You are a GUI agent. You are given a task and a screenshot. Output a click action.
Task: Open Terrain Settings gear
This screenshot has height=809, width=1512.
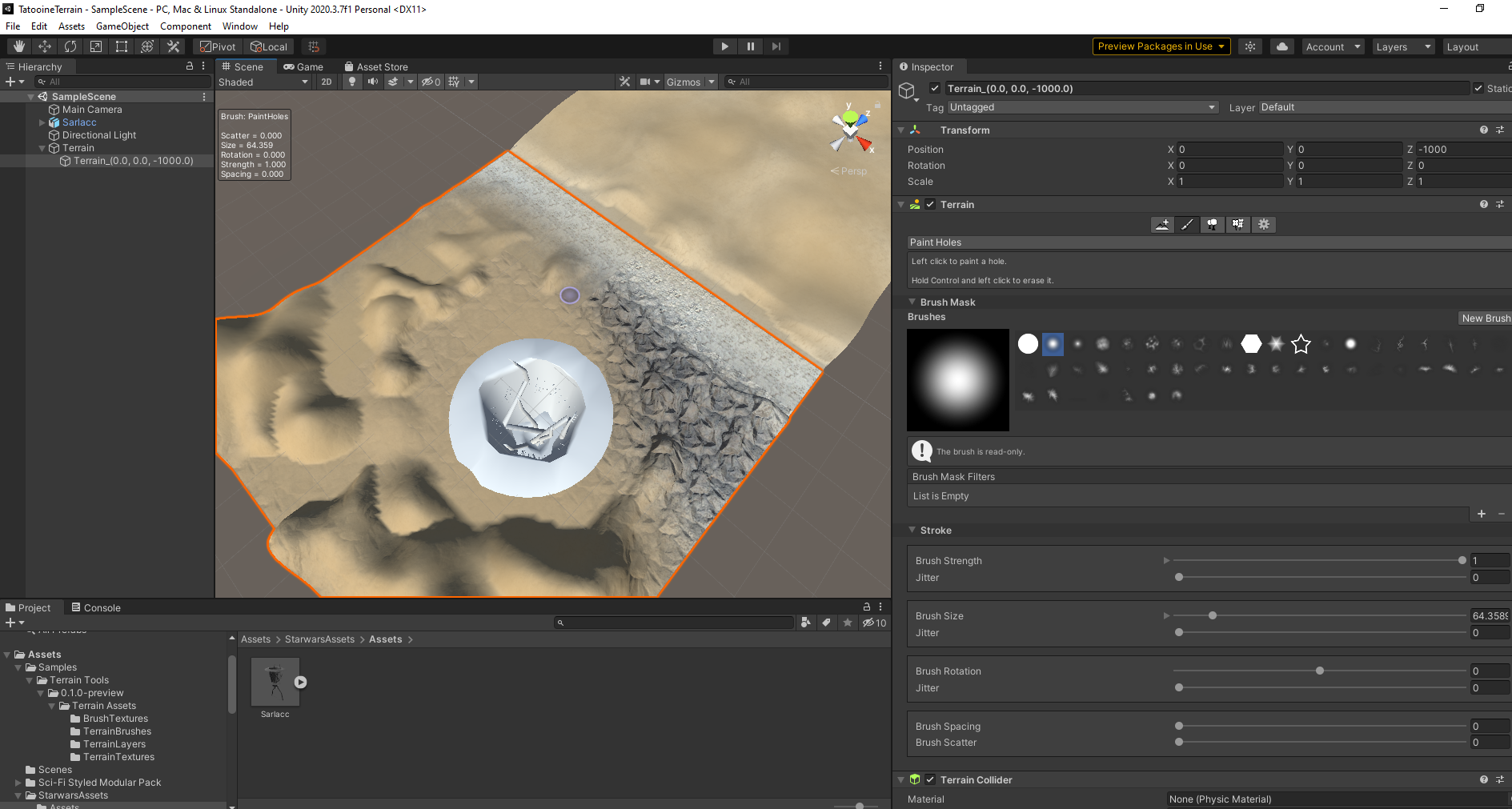tap(1264, 225)
